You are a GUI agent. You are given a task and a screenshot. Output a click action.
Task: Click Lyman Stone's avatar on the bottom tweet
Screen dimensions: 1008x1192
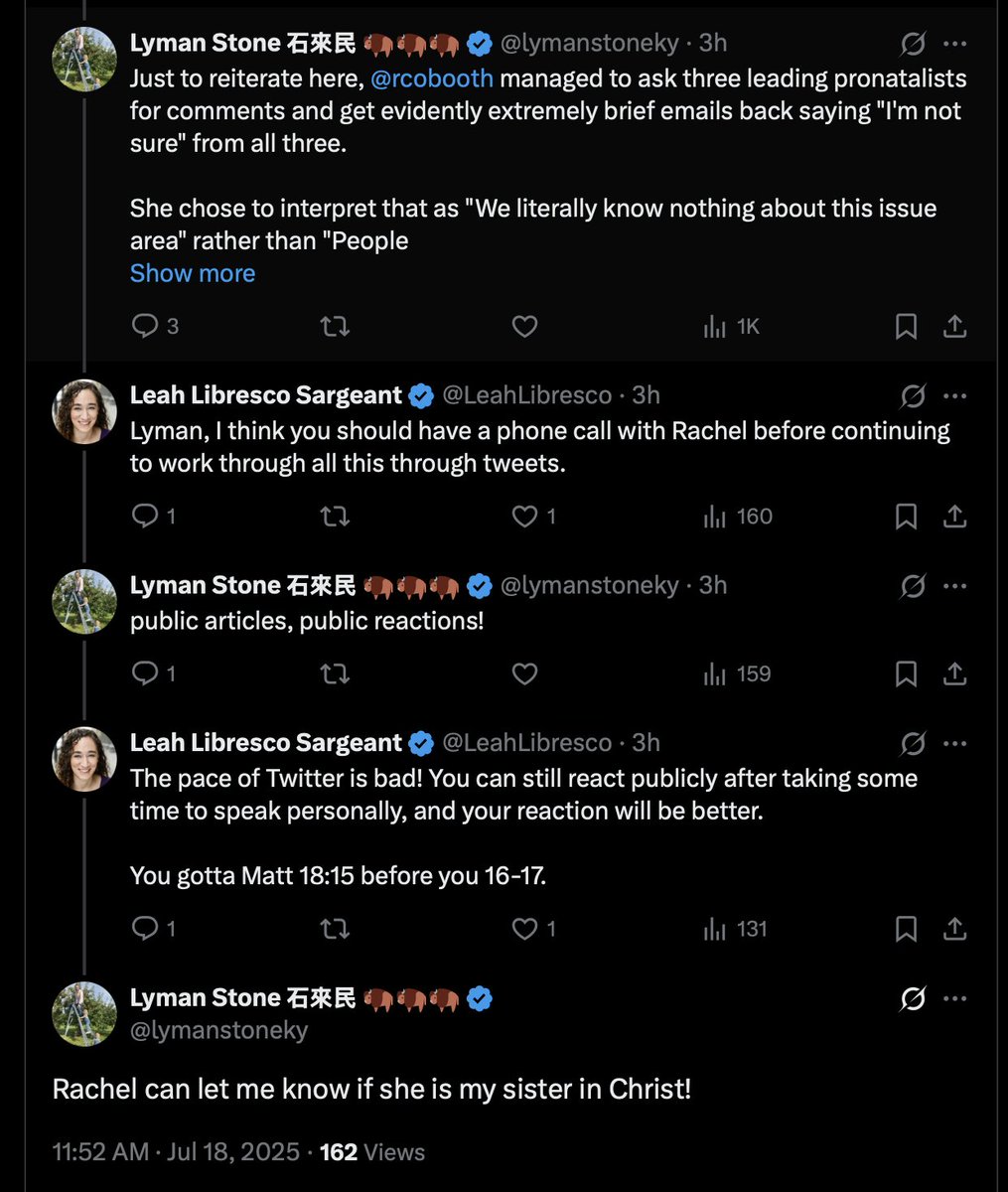[x=84, y=1014]
